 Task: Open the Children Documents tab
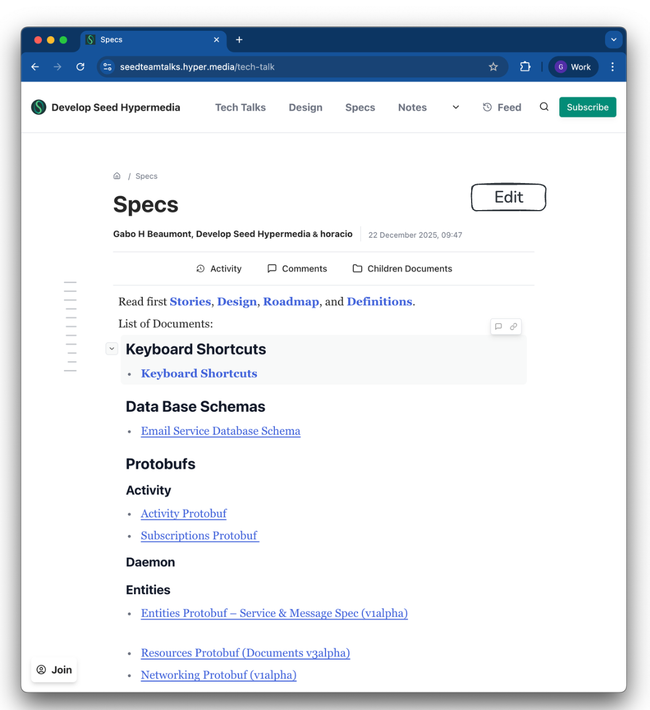click(x=402, y=269)
